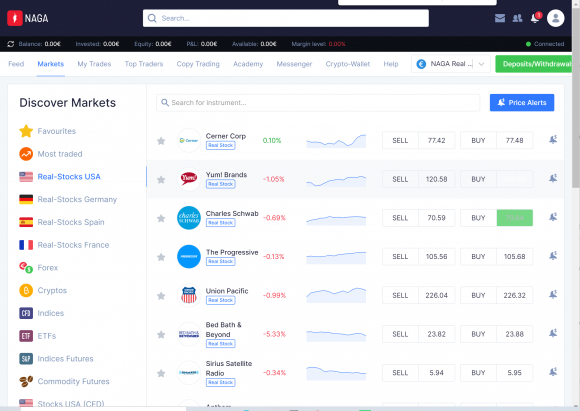Click the Cryptos bitcoin icon
The width and height of the screenshot is (580, 411).
coord(26,290)
